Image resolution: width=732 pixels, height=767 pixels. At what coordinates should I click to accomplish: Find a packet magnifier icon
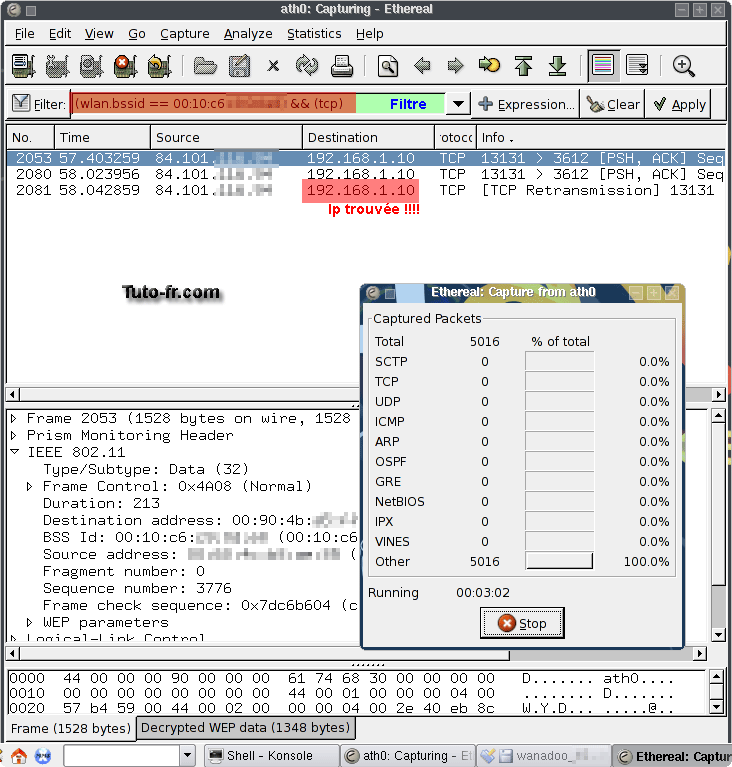(x=388, y=66)
